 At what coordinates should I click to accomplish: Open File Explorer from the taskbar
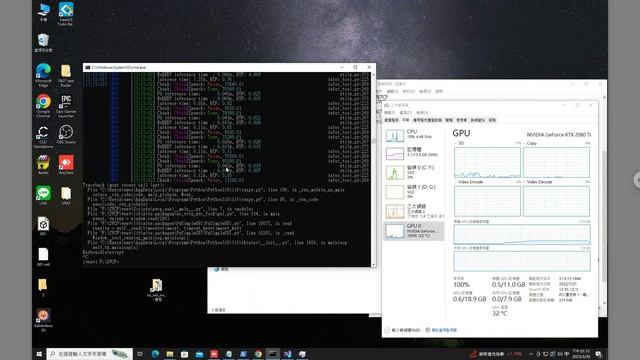[170, 354]
